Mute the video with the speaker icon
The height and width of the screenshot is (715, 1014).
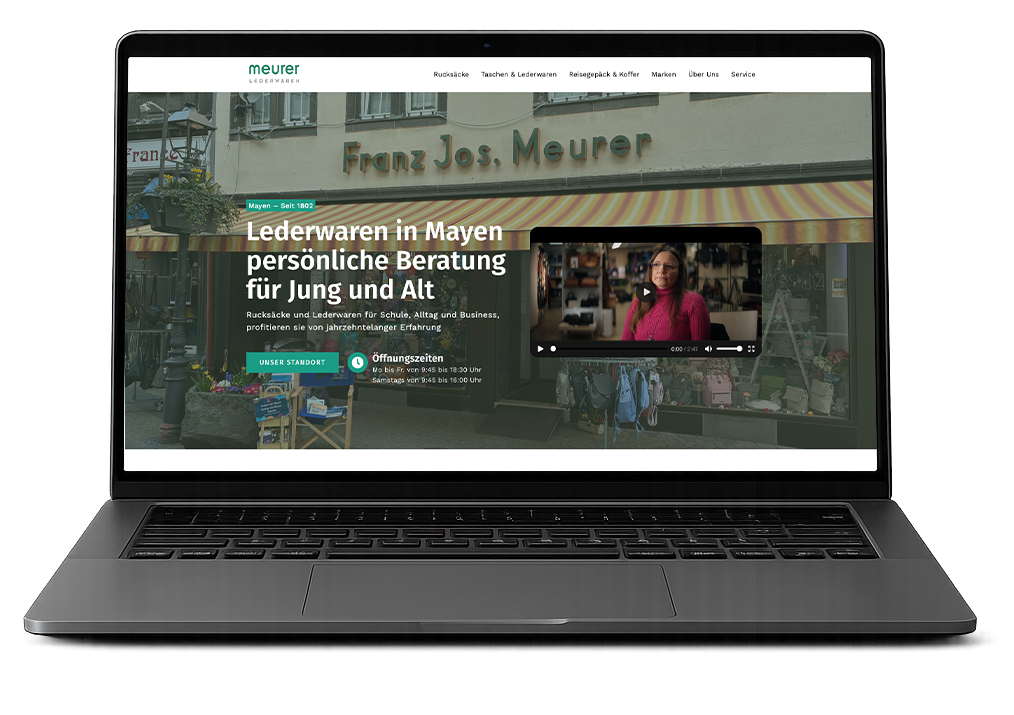pyautogui.click(x=708, y=348)
